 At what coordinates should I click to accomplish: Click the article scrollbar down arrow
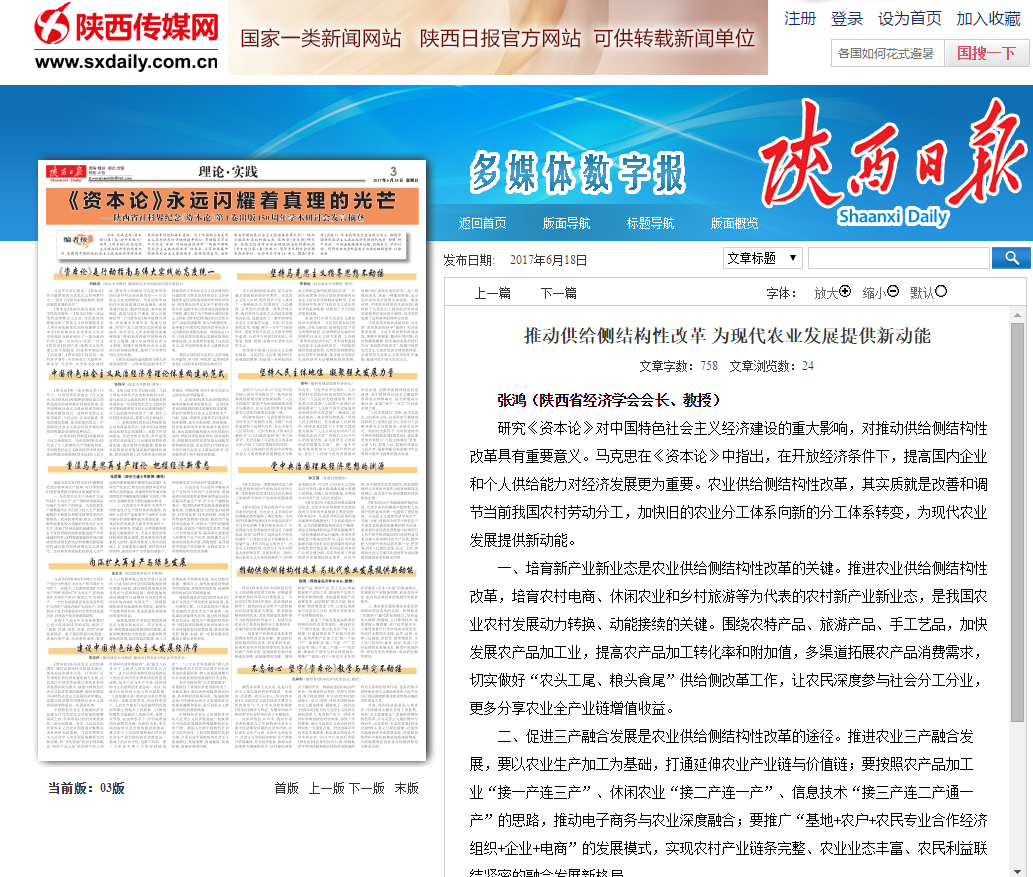click(x=1017, y=868)
